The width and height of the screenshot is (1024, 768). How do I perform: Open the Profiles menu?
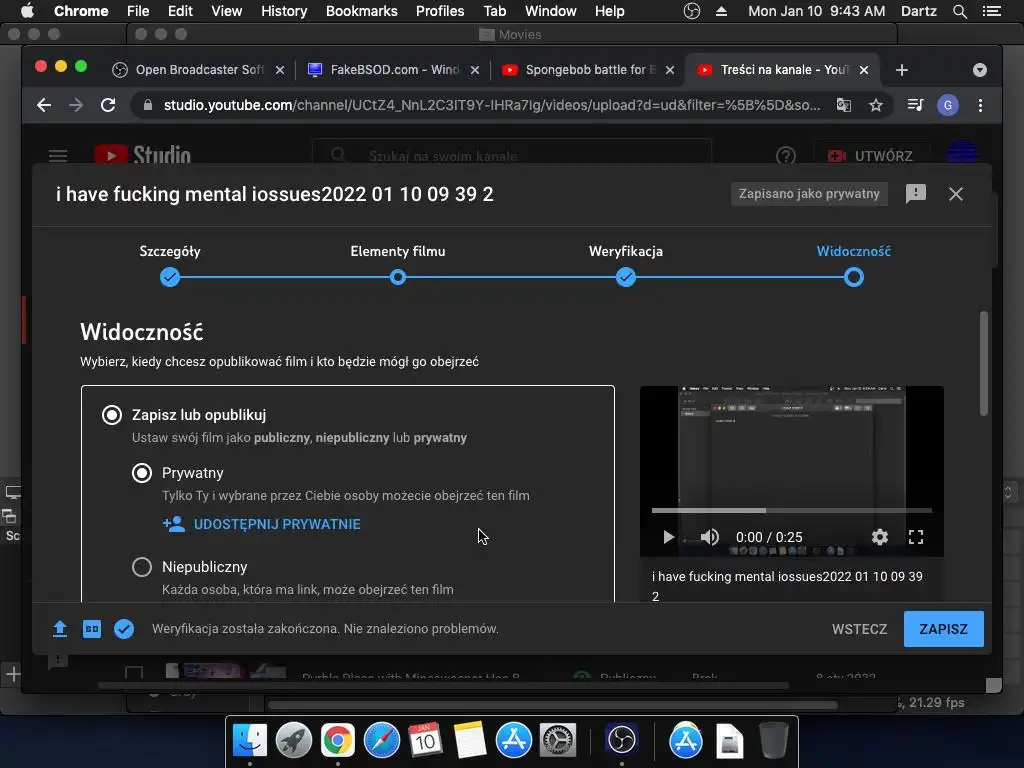pyautogui.click(x=440, y=11)
